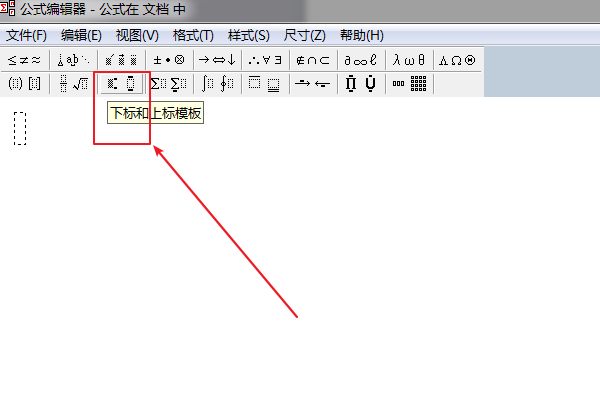Open the matrix templates palette
The image size is (600, 400).
coord(409,83)
